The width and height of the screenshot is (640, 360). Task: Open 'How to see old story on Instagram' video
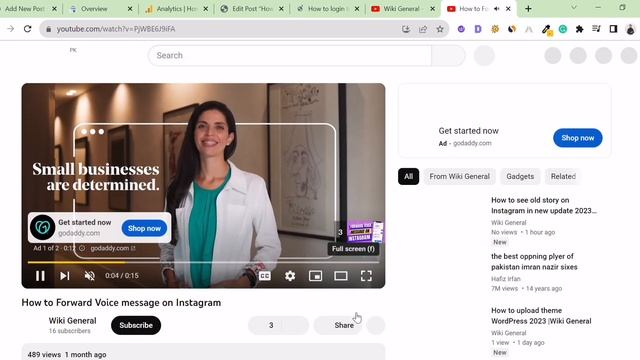[544, 205]
